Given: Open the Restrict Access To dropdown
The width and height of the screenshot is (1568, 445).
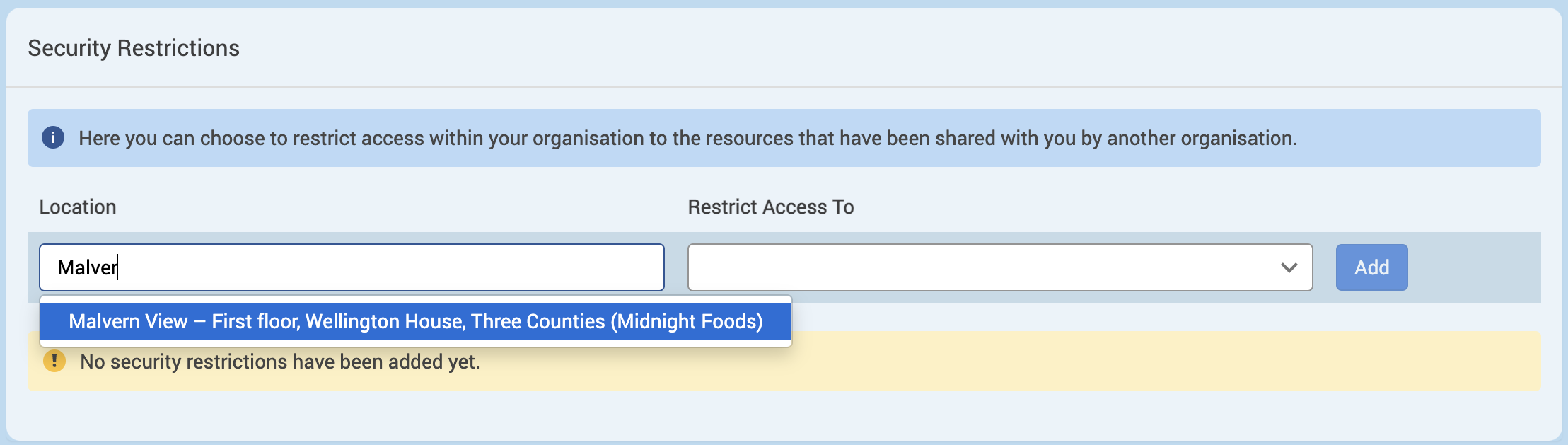Looking at the screenshot, I should [1000, 267].
